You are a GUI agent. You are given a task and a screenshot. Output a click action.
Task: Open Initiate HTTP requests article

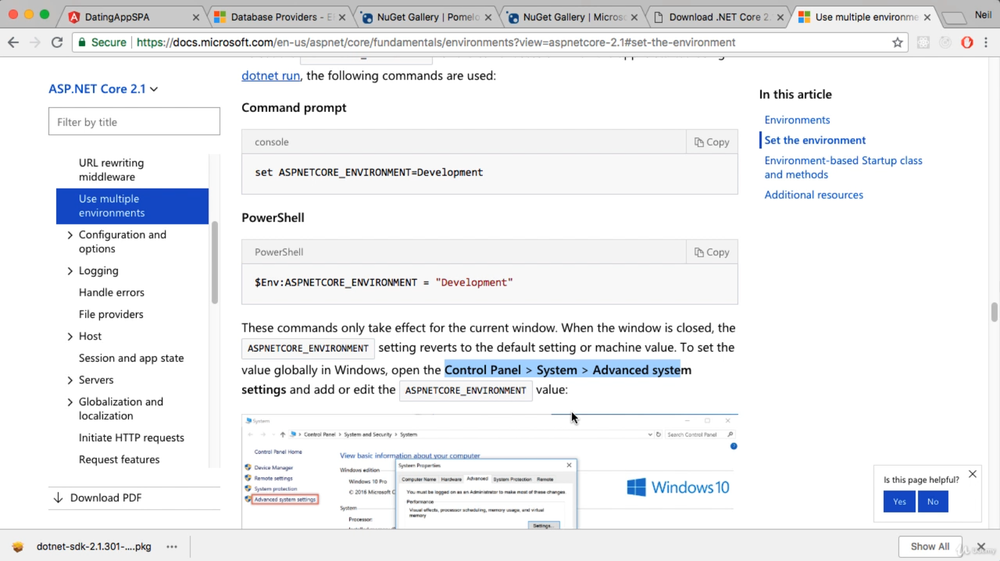pos(131,438)
